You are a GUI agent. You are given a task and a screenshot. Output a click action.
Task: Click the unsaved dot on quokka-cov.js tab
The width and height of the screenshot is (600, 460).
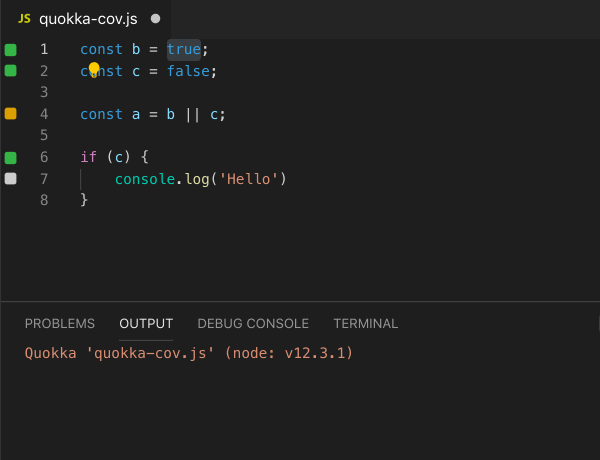pos(155,19)
